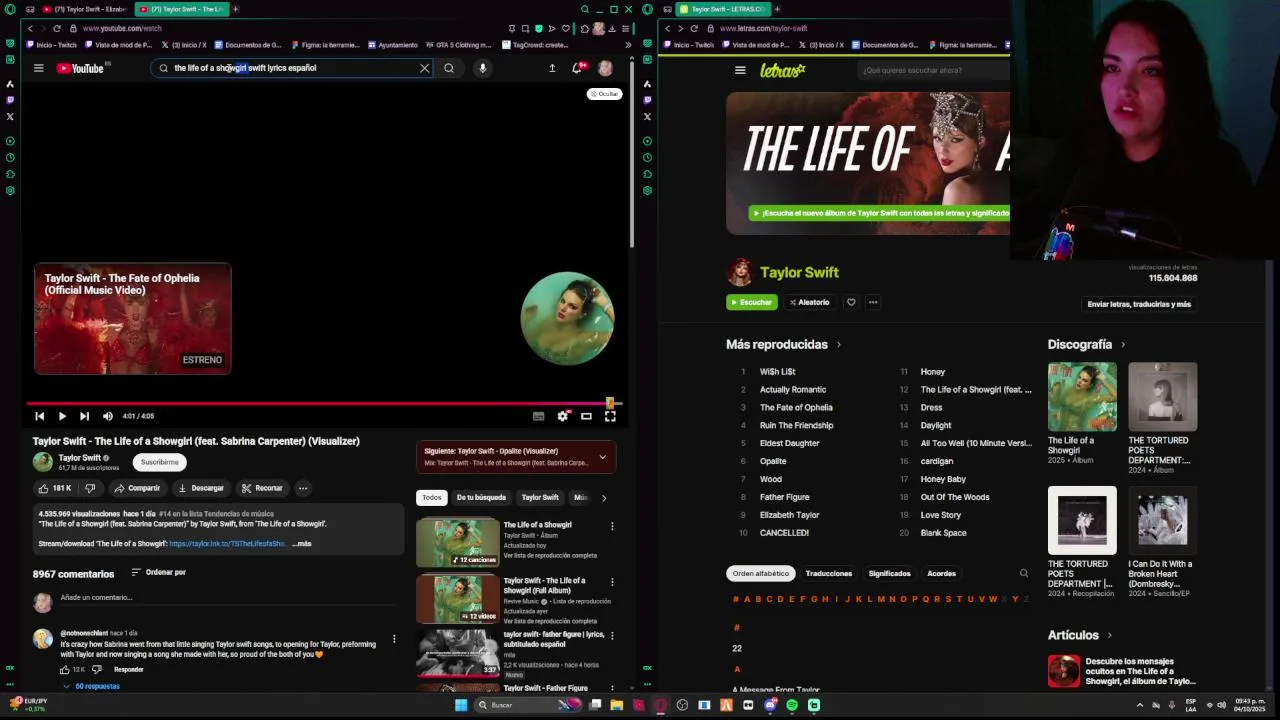This screenshot has height=720, width=1280.
Task: Select the Taylor Swift filter chip
Action: coord(540,497)
